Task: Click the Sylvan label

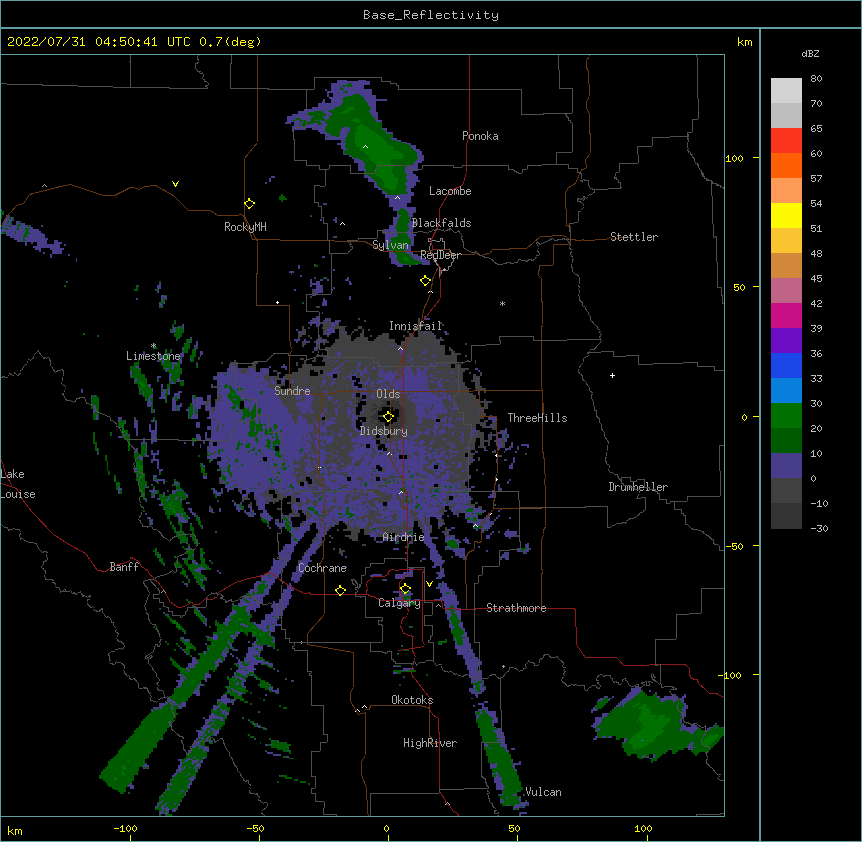Action: click(x=390, y=245)
